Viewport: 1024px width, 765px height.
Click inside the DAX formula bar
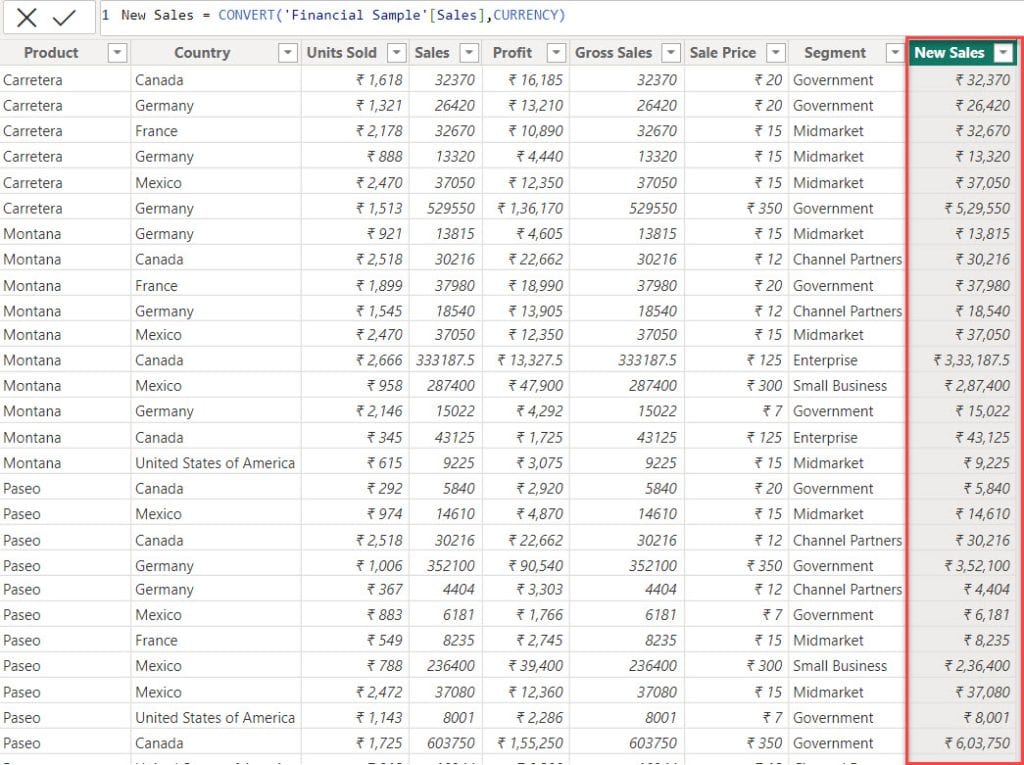[x=562, y=17]
